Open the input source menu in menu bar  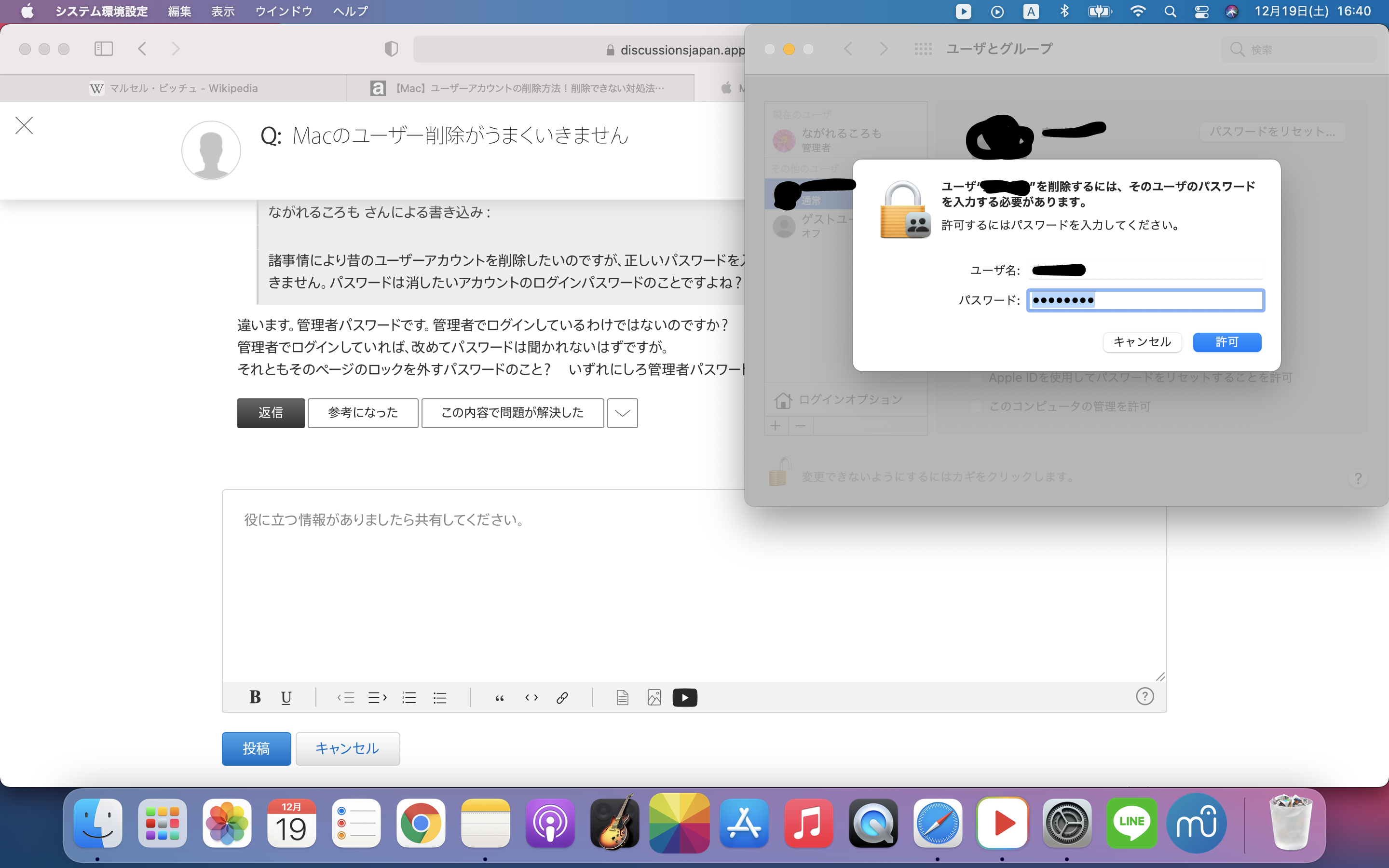1031,12
